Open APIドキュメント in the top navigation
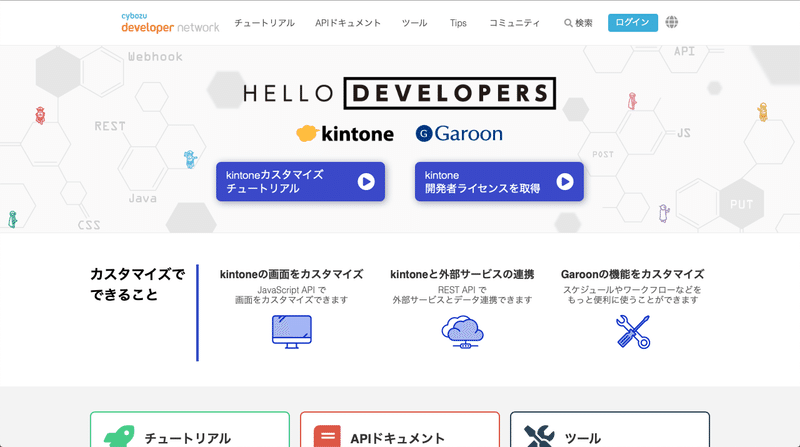 [x=348, y=23]
